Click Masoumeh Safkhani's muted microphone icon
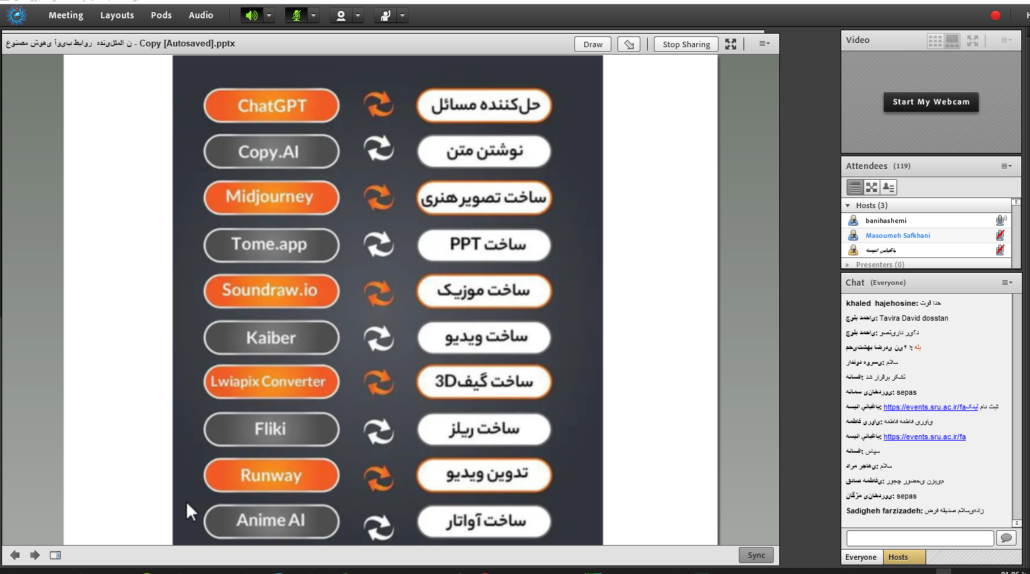Image resolution: width=1030 pixels, height=574 pixels. pyautogui.click(x=1000, y=235)
